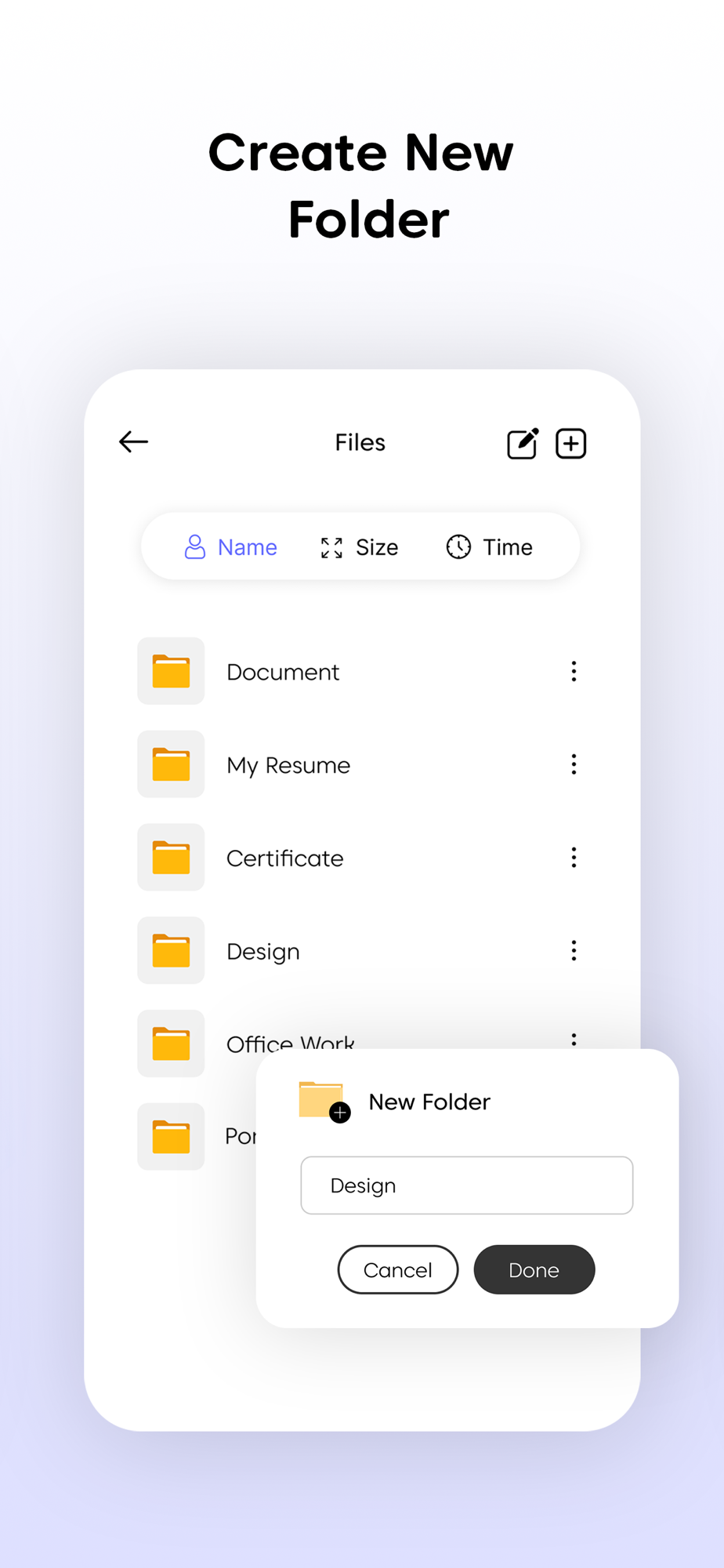Open the last folder icon below Office Work
This screenshot has height=1568, width=724.
pyautogui.click(x=171, y=1137)
